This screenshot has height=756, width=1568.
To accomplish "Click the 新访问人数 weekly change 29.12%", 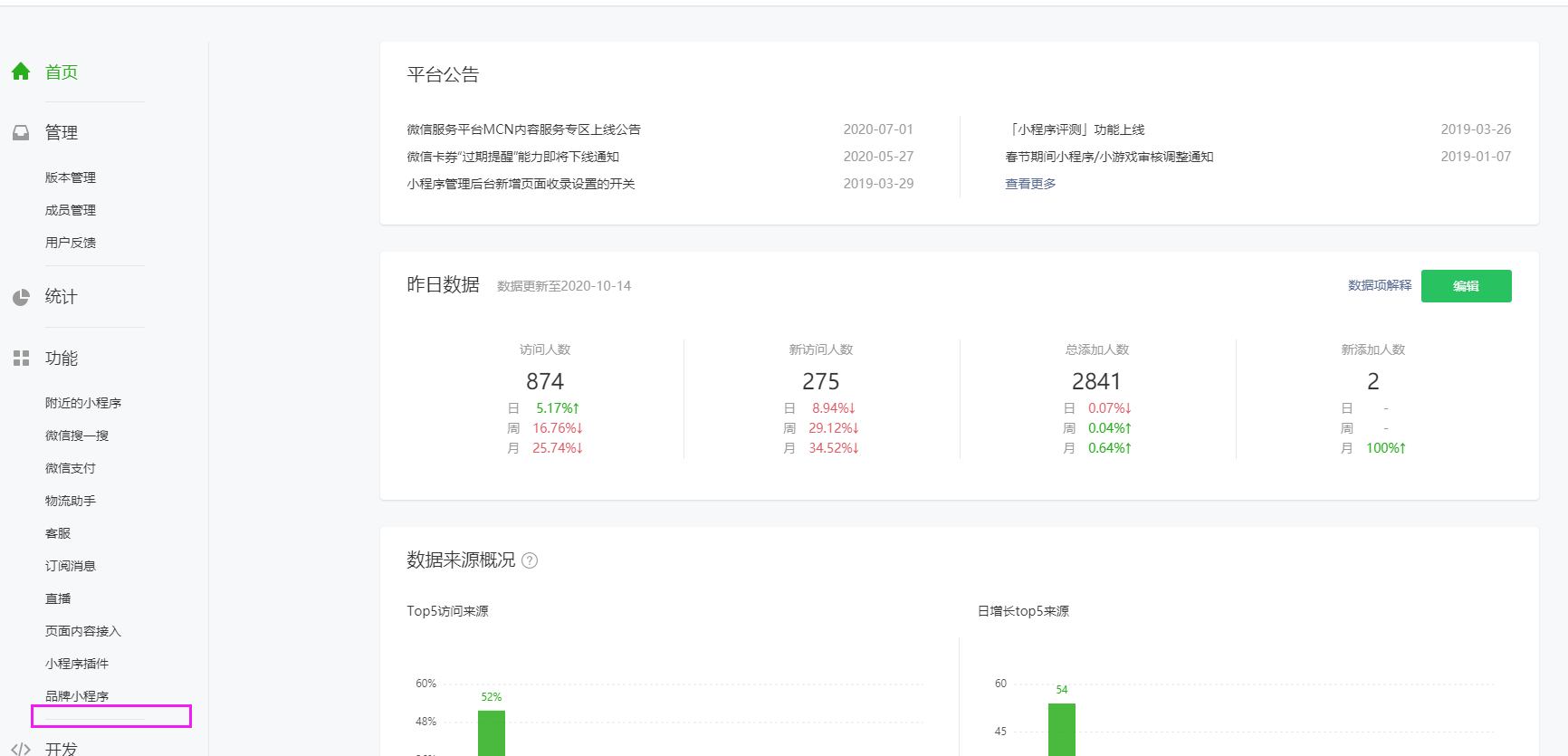I will [x=834, y=428].
